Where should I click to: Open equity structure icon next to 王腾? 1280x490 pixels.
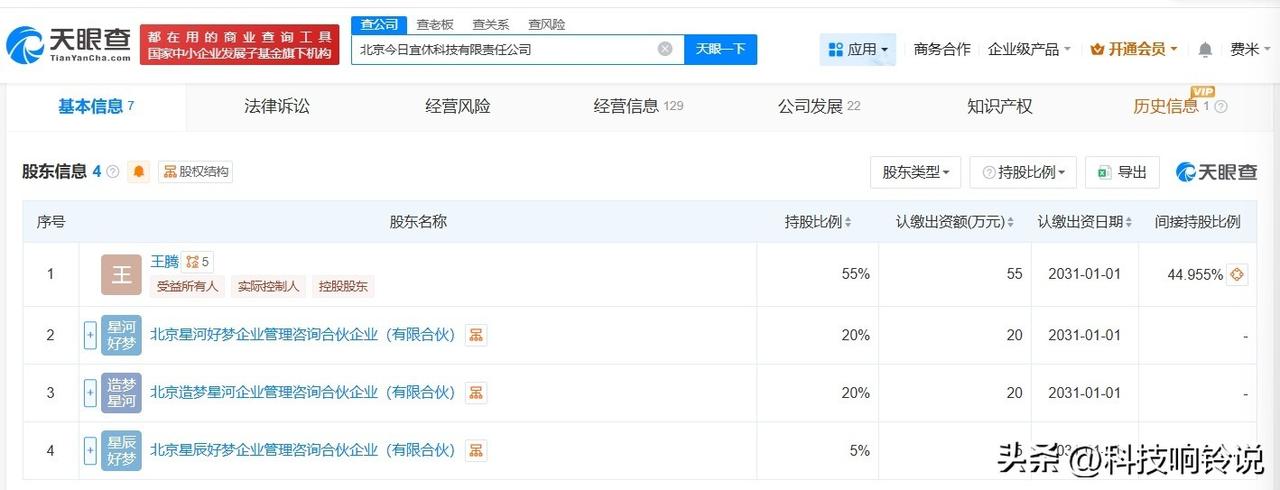point(197,262)
